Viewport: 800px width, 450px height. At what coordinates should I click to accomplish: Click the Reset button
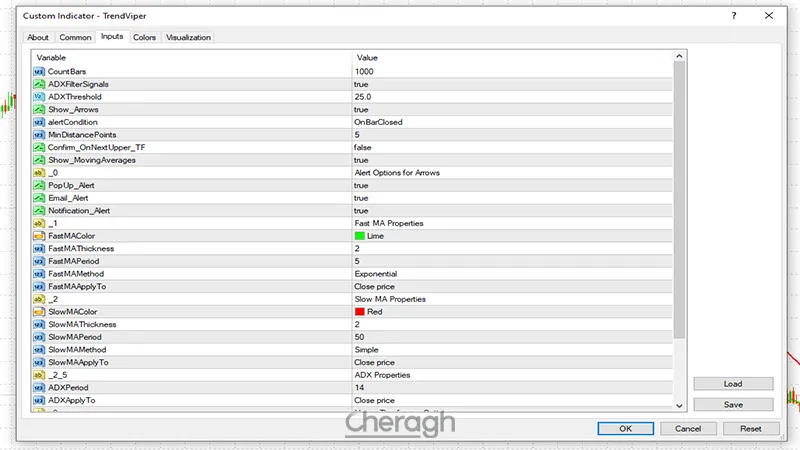pyautogui.click(x=751, y=428)
